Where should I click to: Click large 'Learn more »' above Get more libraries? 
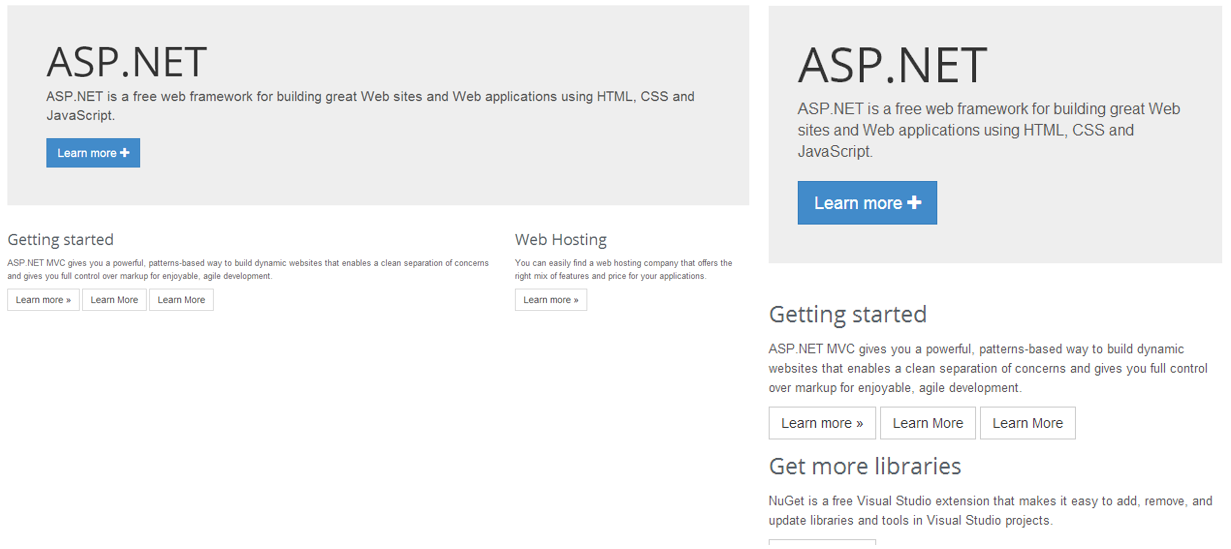click(x=821, y=423)
